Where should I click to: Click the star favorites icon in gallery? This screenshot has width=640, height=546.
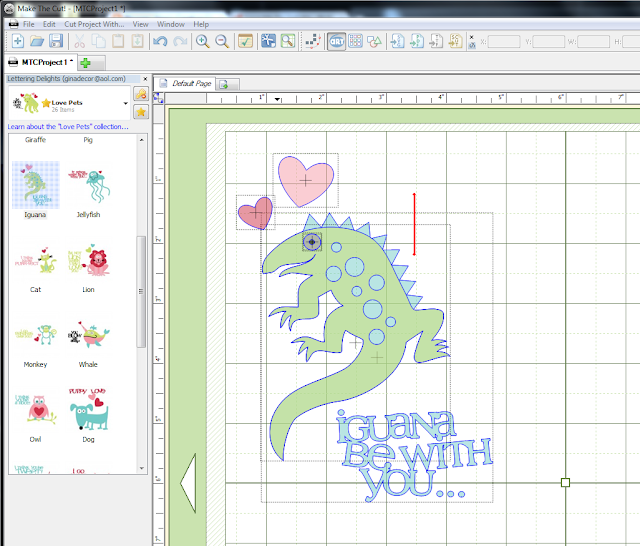click(x=141, y=111)
